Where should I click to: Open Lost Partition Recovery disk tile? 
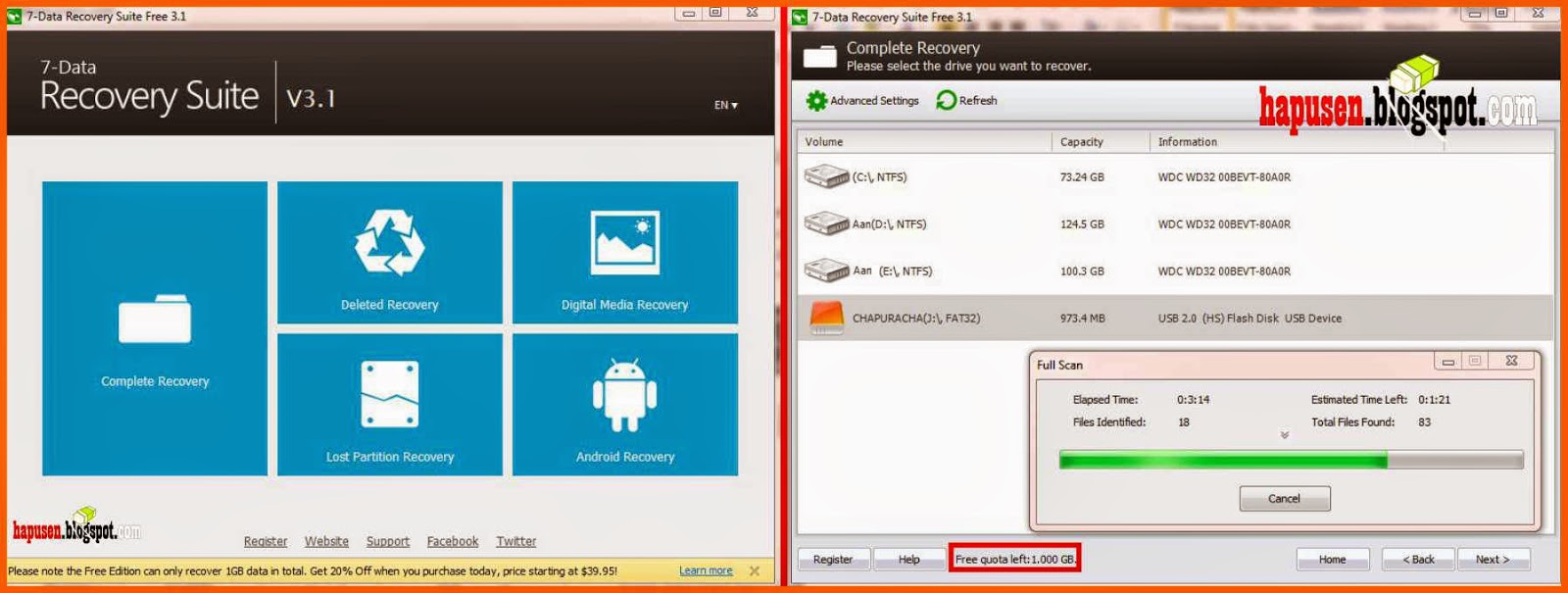click(390, 405)
